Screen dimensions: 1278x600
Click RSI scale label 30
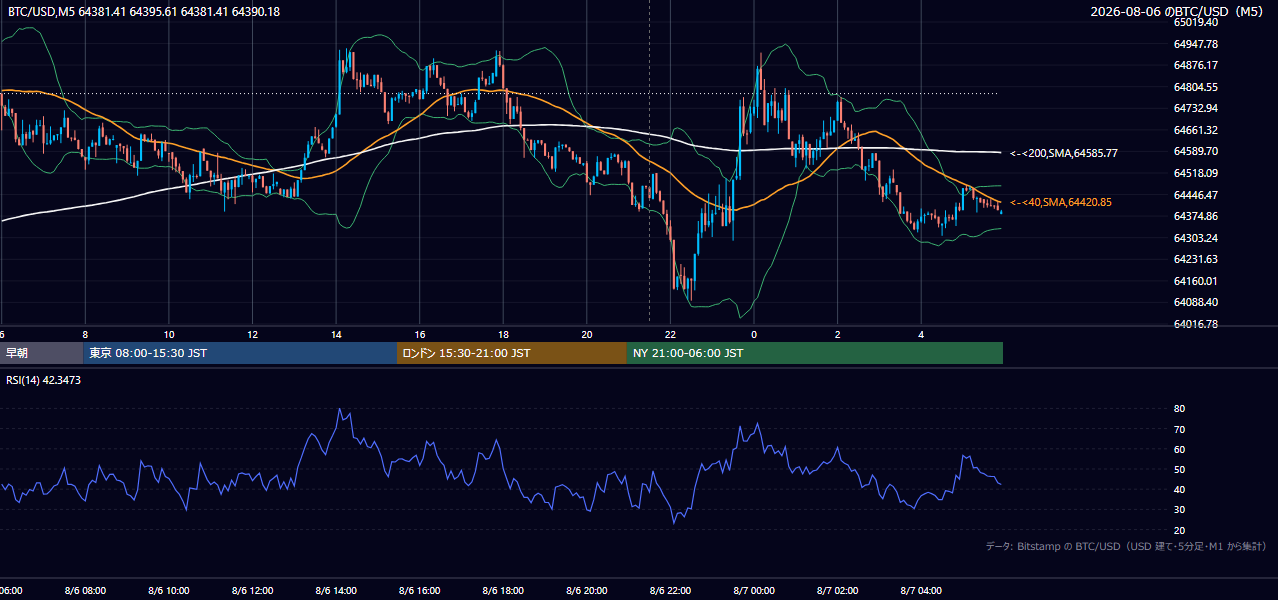(1179, 510)
